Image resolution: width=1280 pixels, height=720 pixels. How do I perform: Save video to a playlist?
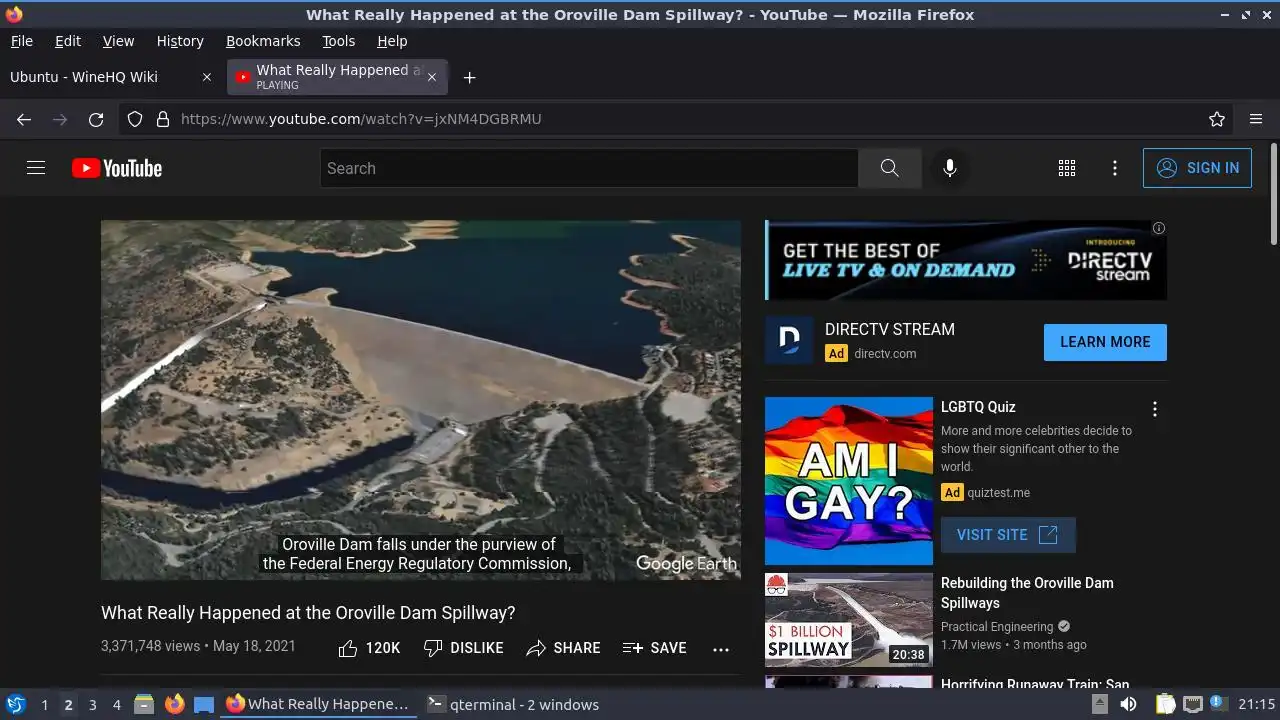point(654,648)
